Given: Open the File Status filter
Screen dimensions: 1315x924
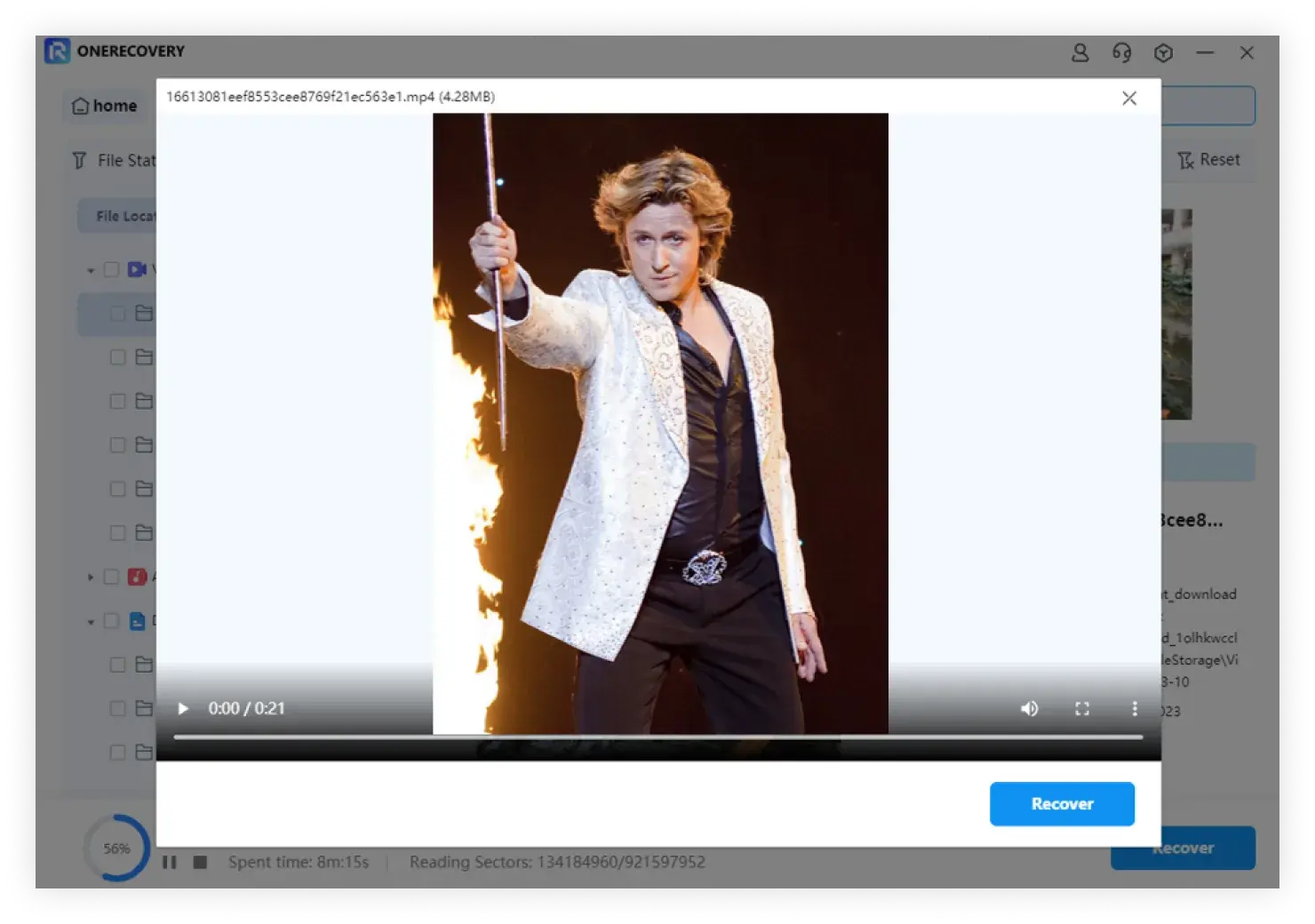Looking at the screenshot, I should (116, 160).
